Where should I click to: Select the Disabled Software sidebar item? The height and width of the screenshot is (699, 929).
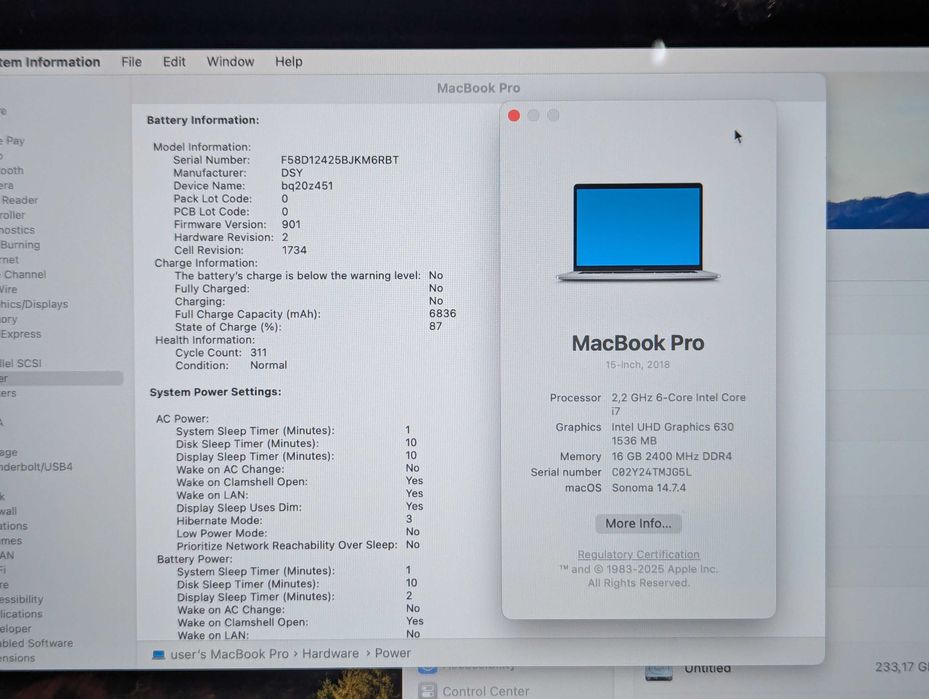pyautogui.click(x=36, y=643)
